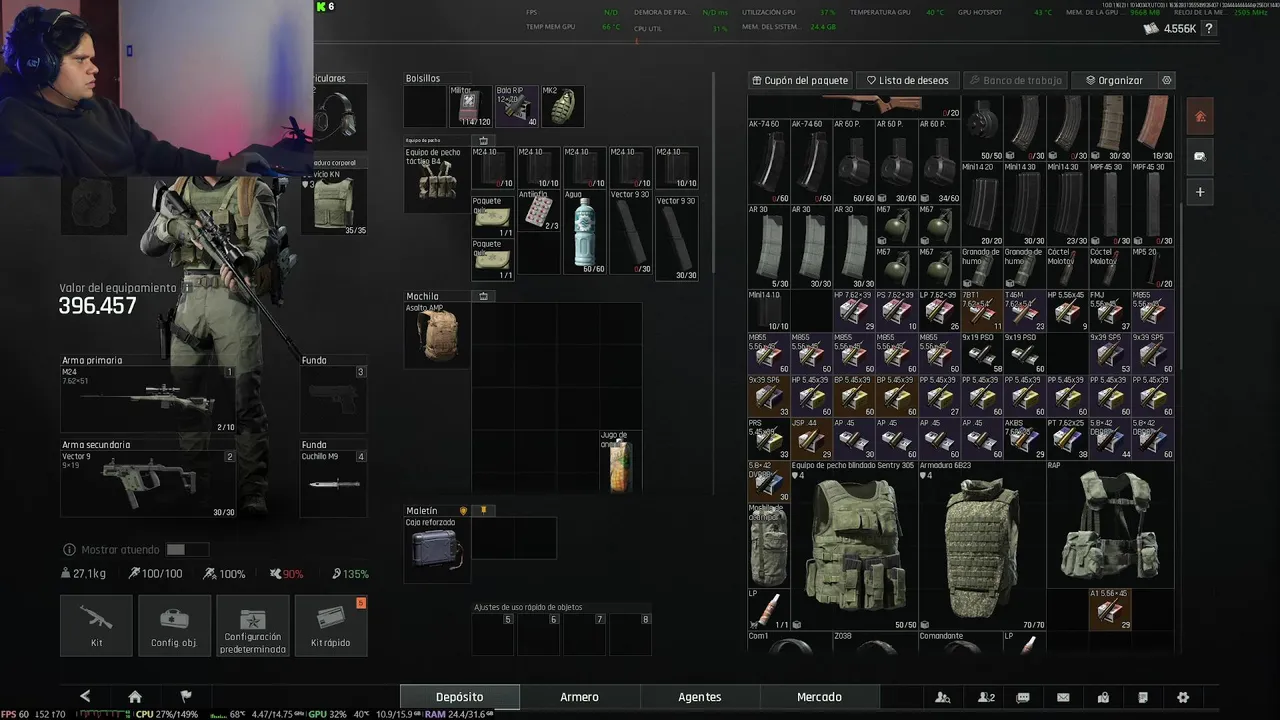Select the M24 primary weapon slot

pos(148,400)
